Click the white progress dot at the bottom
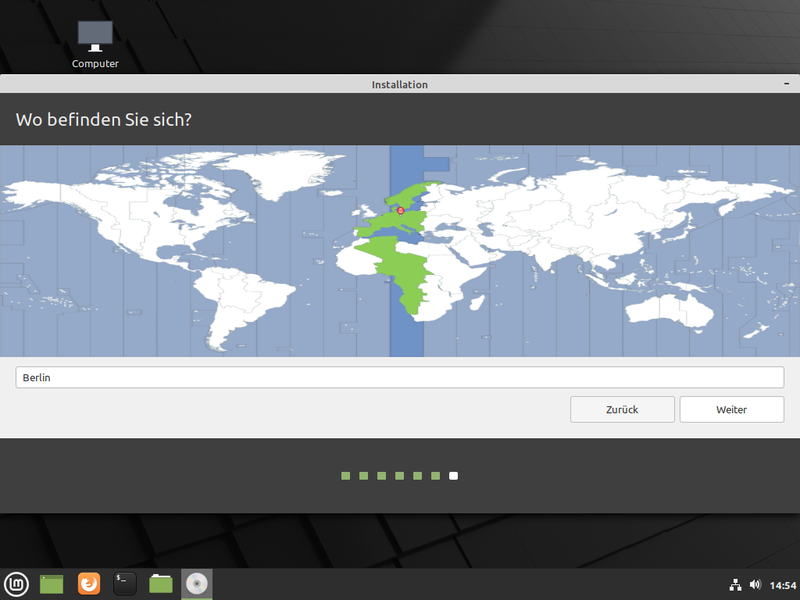Screen dimensions: 800x600 (x=453, y=475)
